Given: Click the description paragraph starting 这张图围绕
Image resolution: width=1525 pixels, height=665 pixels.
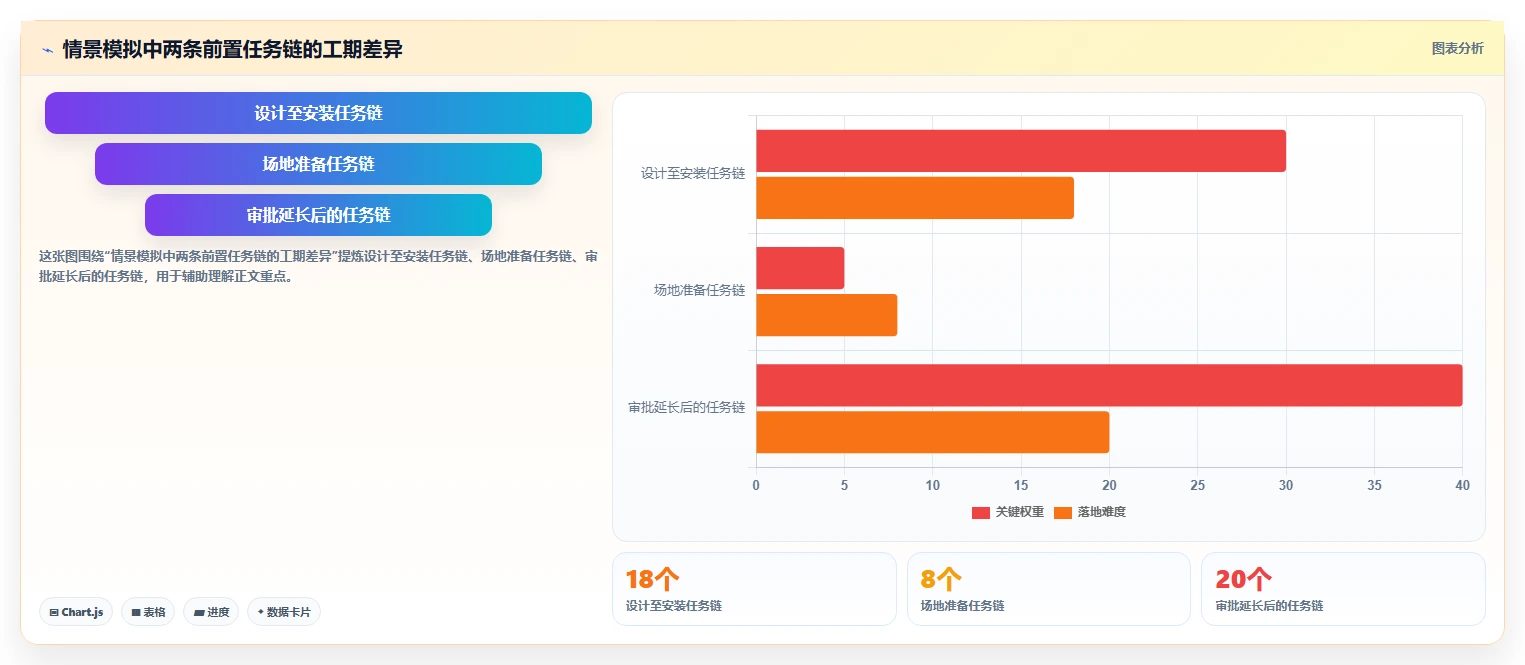Looking at the screenshot, I should tap(318, 266).
